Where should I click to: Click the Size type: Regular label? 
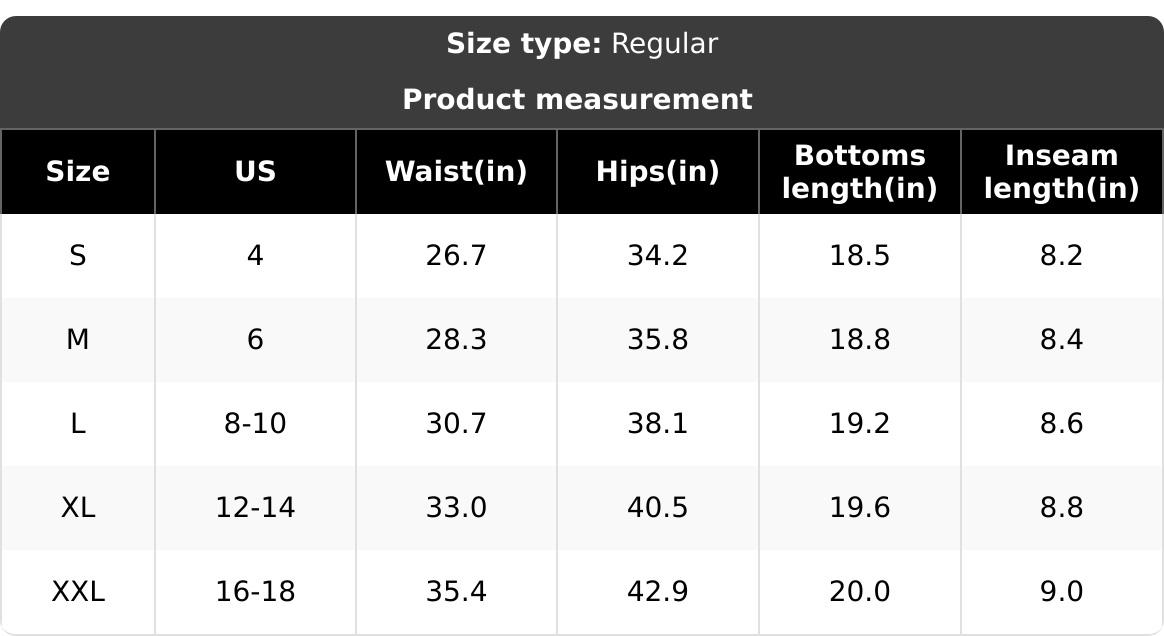point(581,44)
